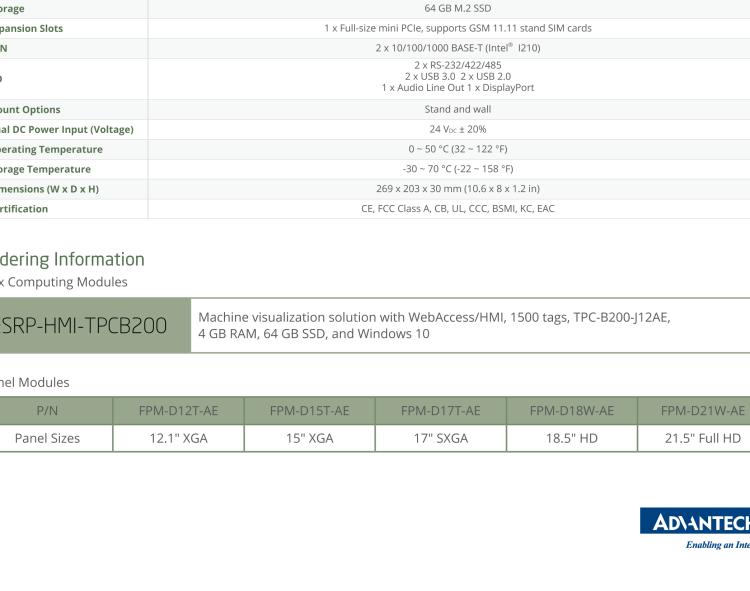Click the certification list CE, FCC Class A
Viewport: 750px width, 591px height.
(x=457, y=209)
